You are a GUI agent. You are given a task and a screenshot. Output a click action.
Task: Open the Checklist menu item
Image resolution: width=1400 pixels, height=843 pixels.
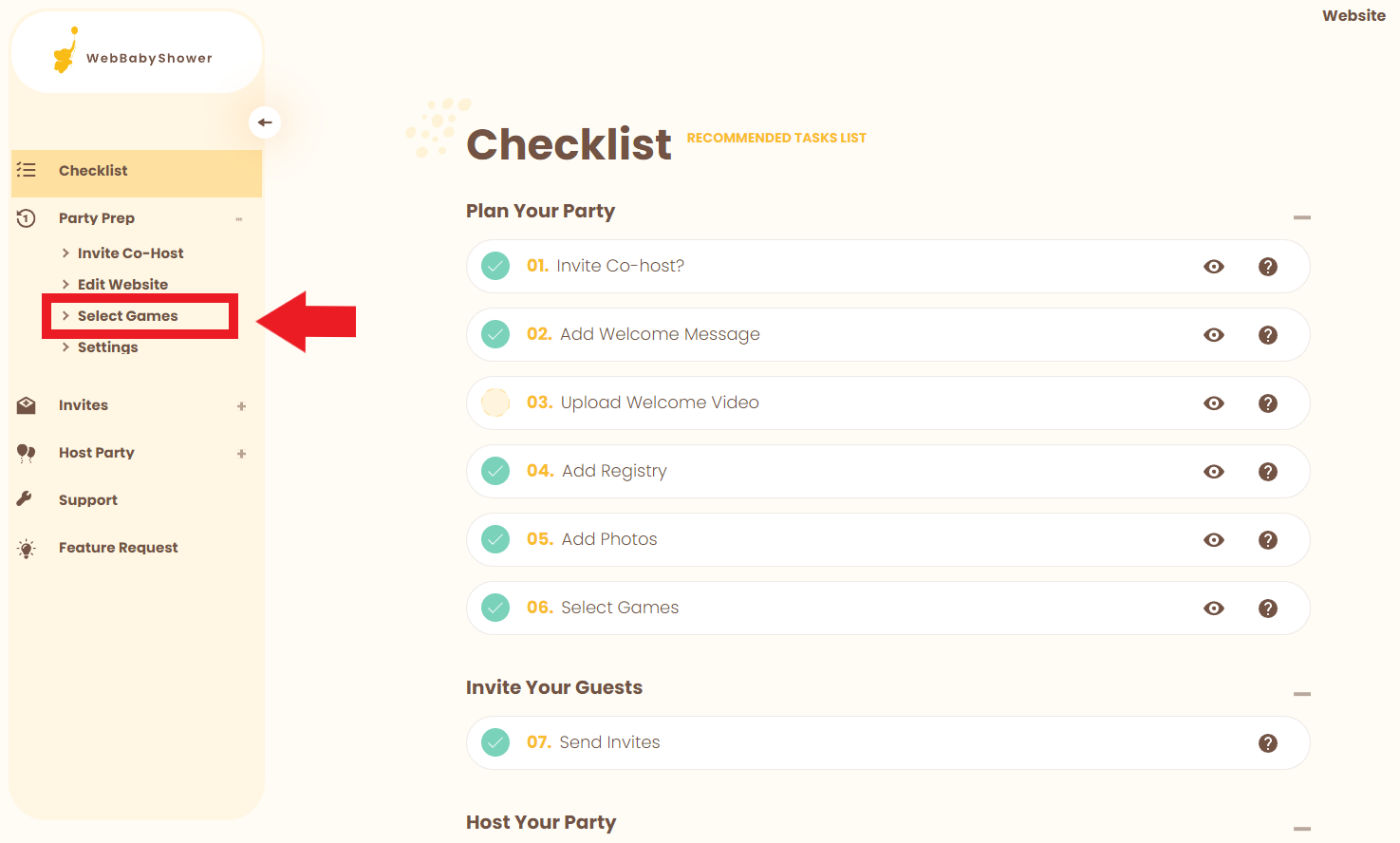(x=93, y=171)
